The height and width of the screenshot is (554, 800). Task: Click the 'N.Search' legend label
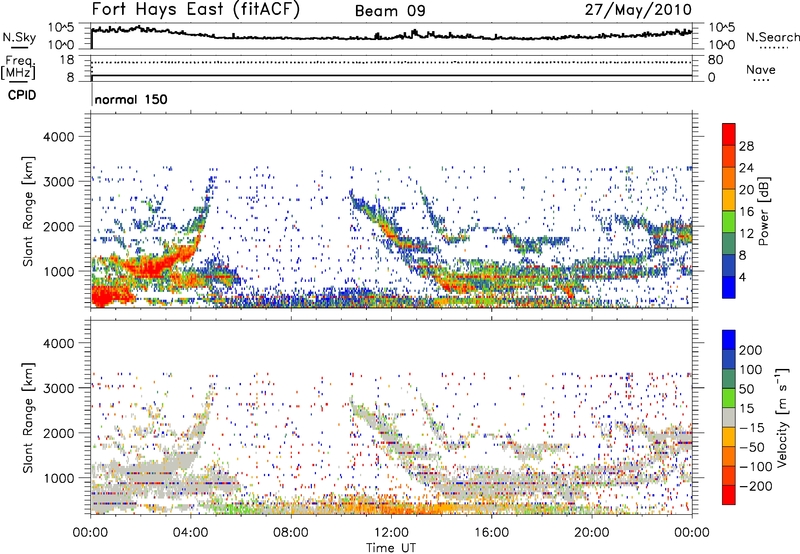tap(772, 37)
